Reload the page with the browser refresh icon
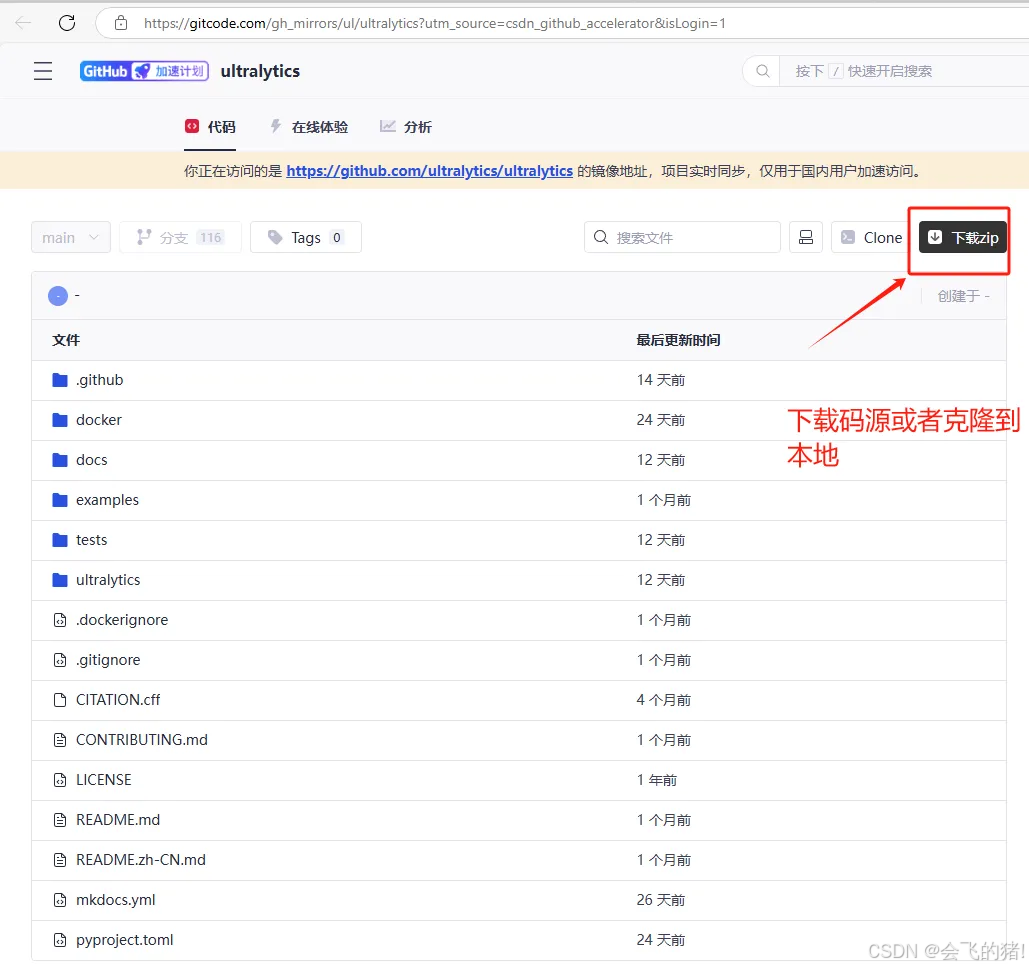This screenshot has width=1029, height=969. (x=67, y=23)
